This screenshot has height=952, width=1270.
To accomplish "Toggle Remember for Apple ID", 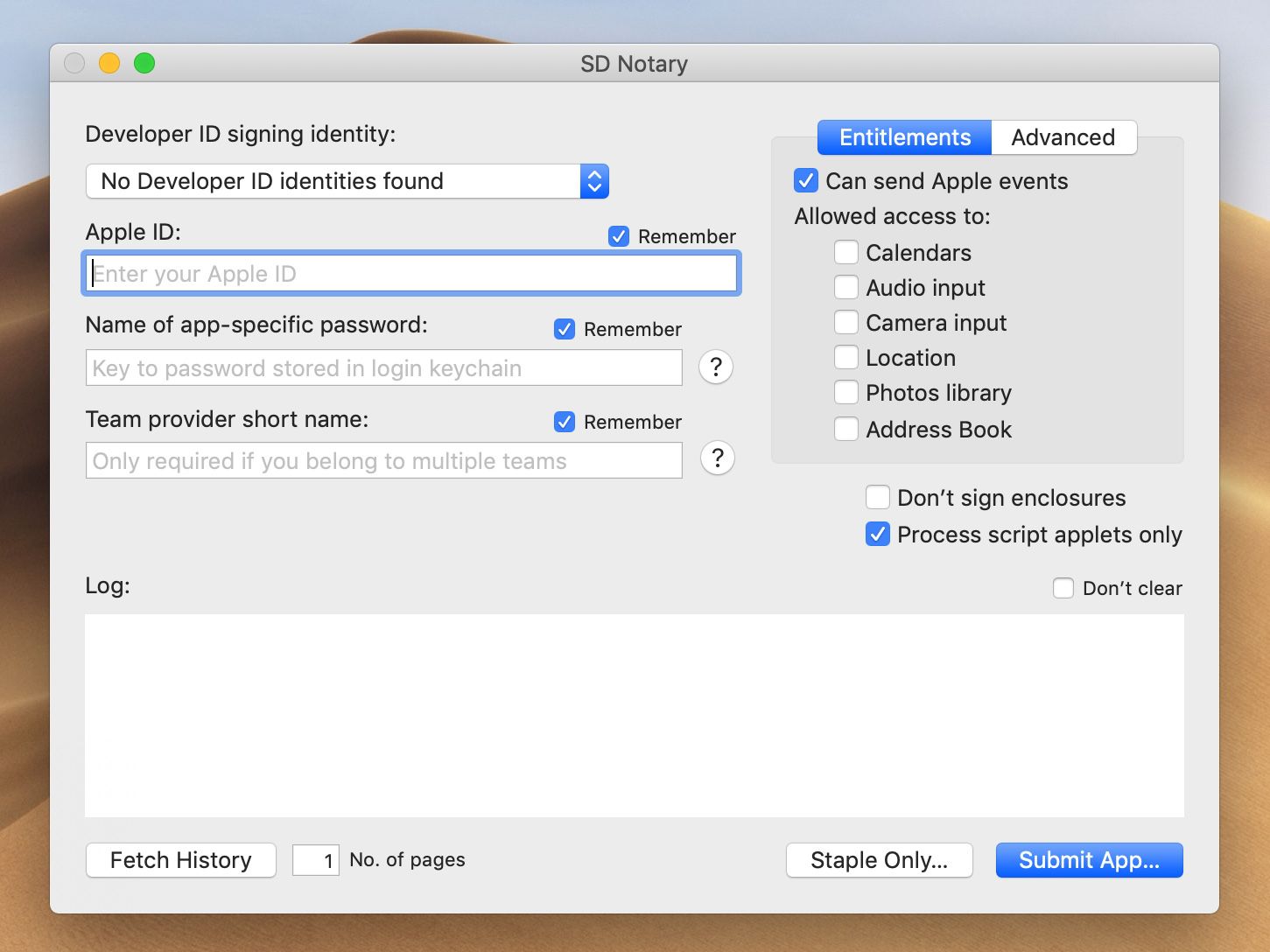I will pyautogui.click(x=619, y=235).
